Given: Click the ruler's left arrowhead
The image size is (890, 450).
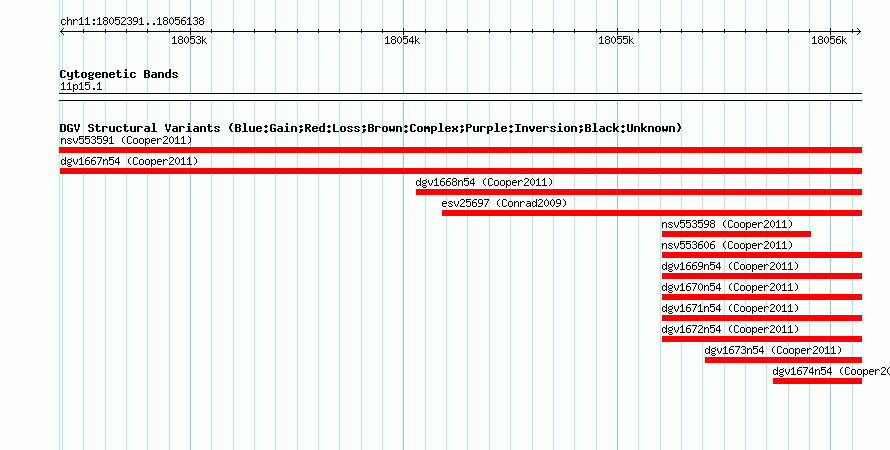Looking at the screenshot, I should point(62,32).
